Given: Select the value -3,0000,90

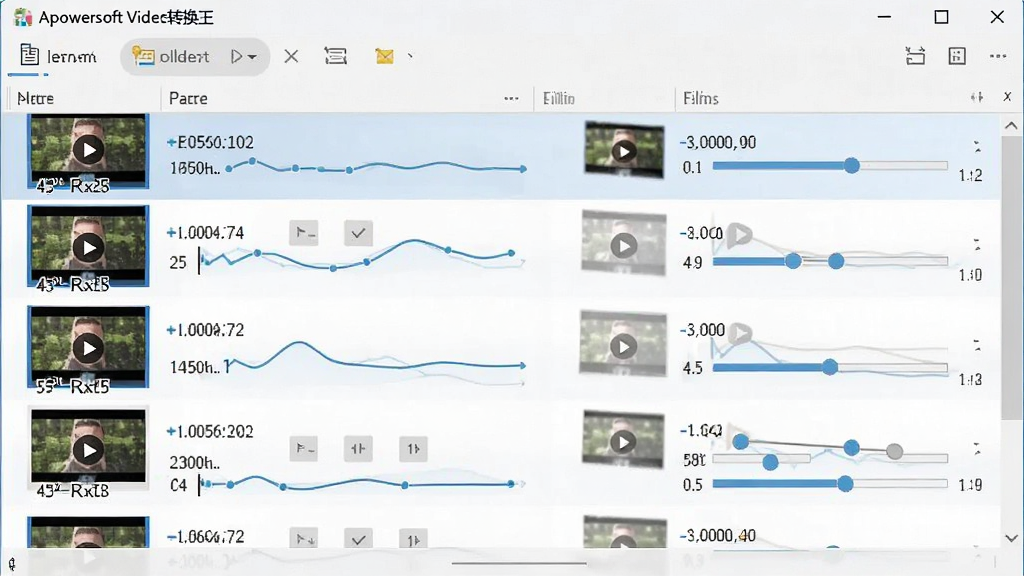Looking at the screenshot, I should (x=718, y=142).
